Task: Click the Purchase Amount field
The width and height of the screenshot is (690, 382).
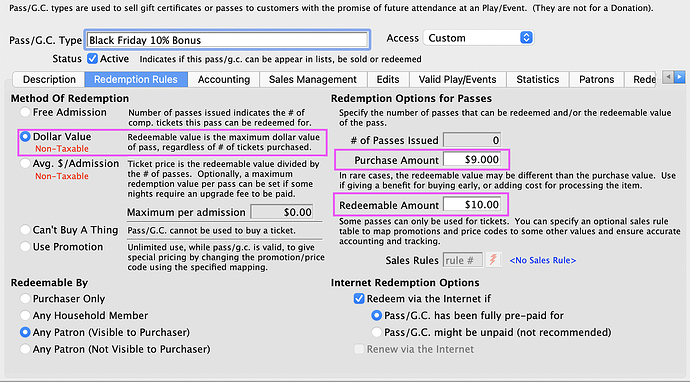Action: (472, 159)
